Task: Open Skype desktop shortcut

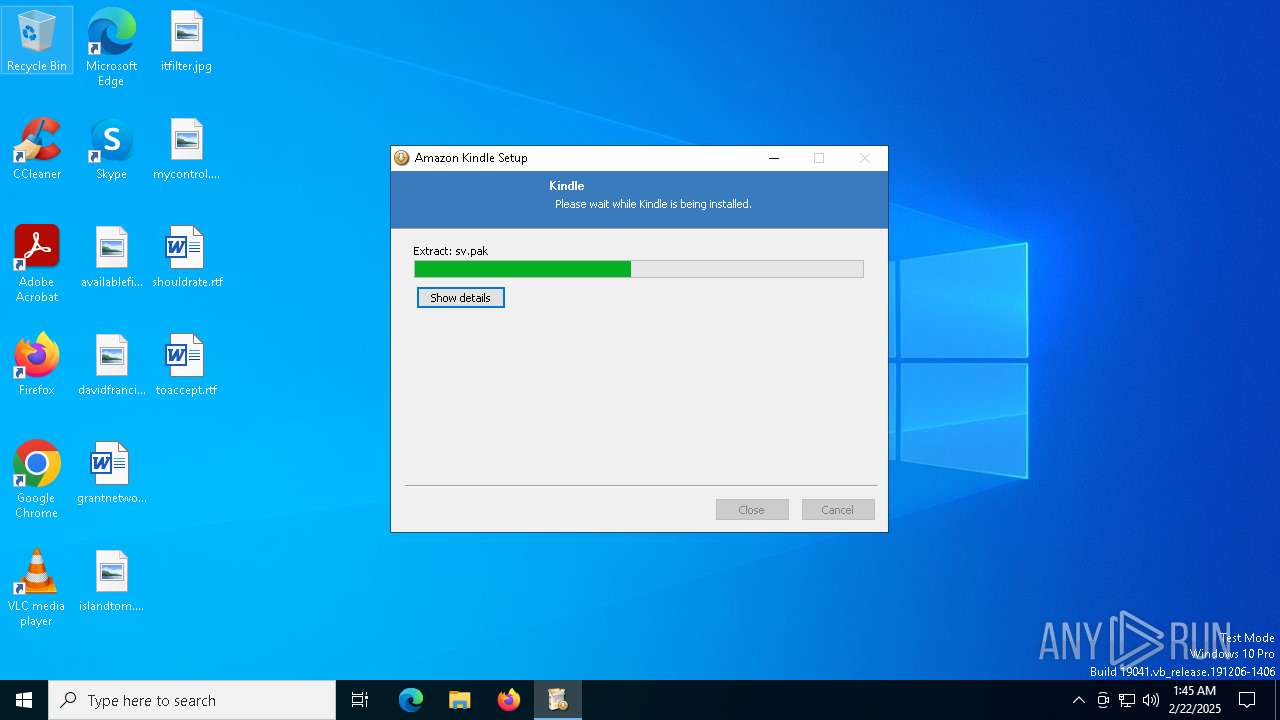Action: click(111, 149)
